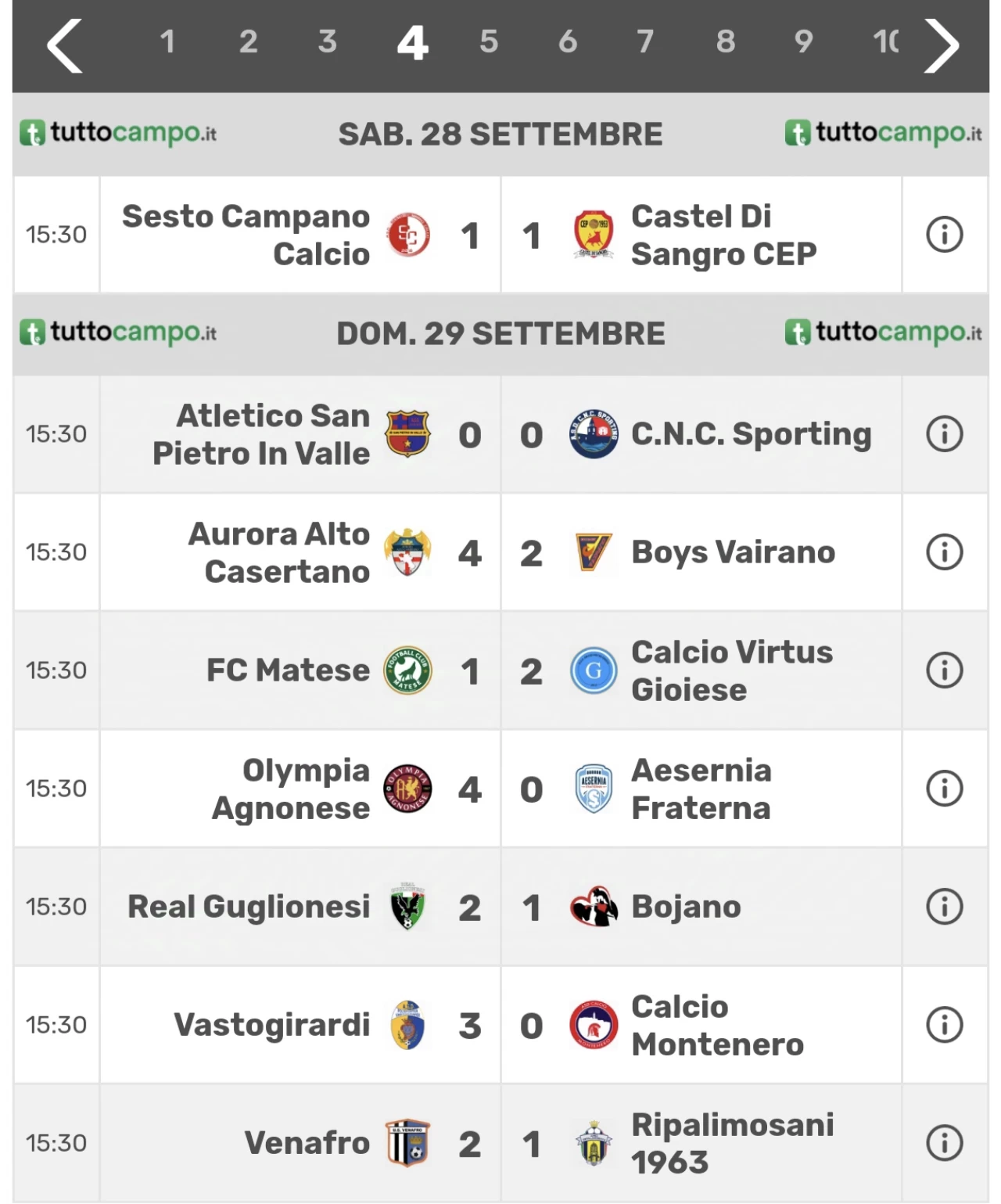Go to previous matchdays with left arrow
This screenshot has width=1001, height=1204.
pyautogui.click(x=65, y=45)
